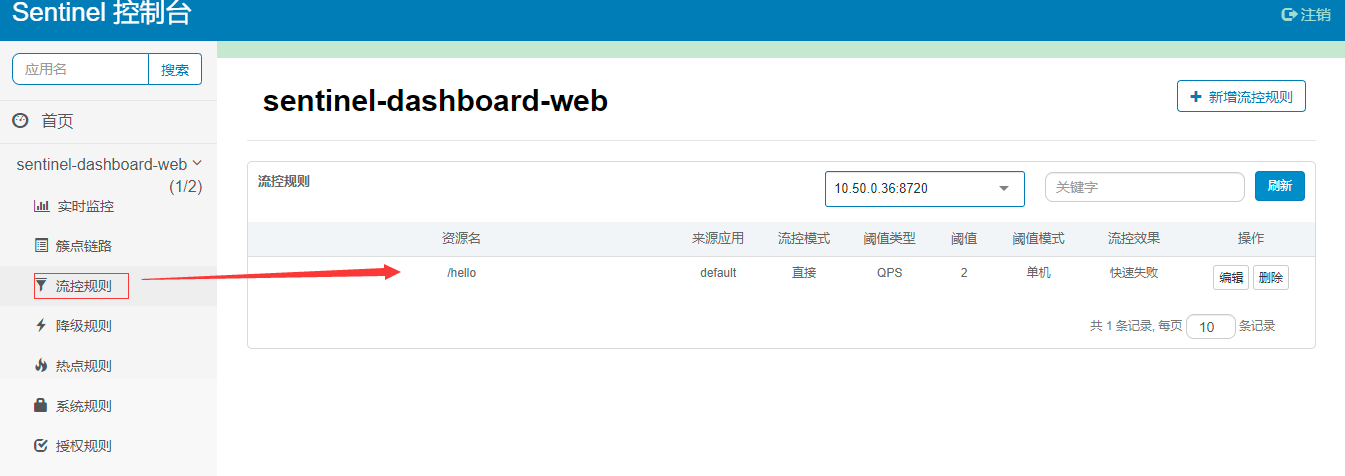Focus the 应用名 search field
The width and height of the screenshot is (1345, 476).
(80, 69)
